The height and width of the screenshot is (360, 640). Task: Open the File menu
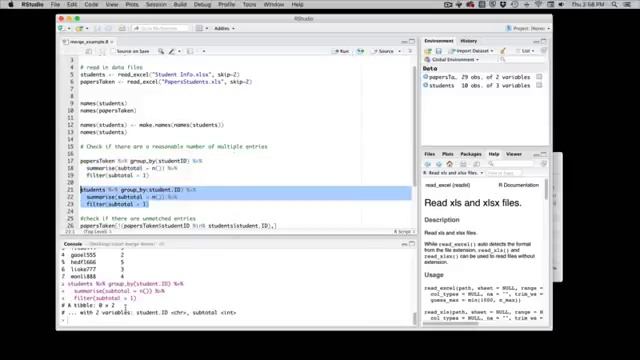pyautogui.click(x=55, y=4)
